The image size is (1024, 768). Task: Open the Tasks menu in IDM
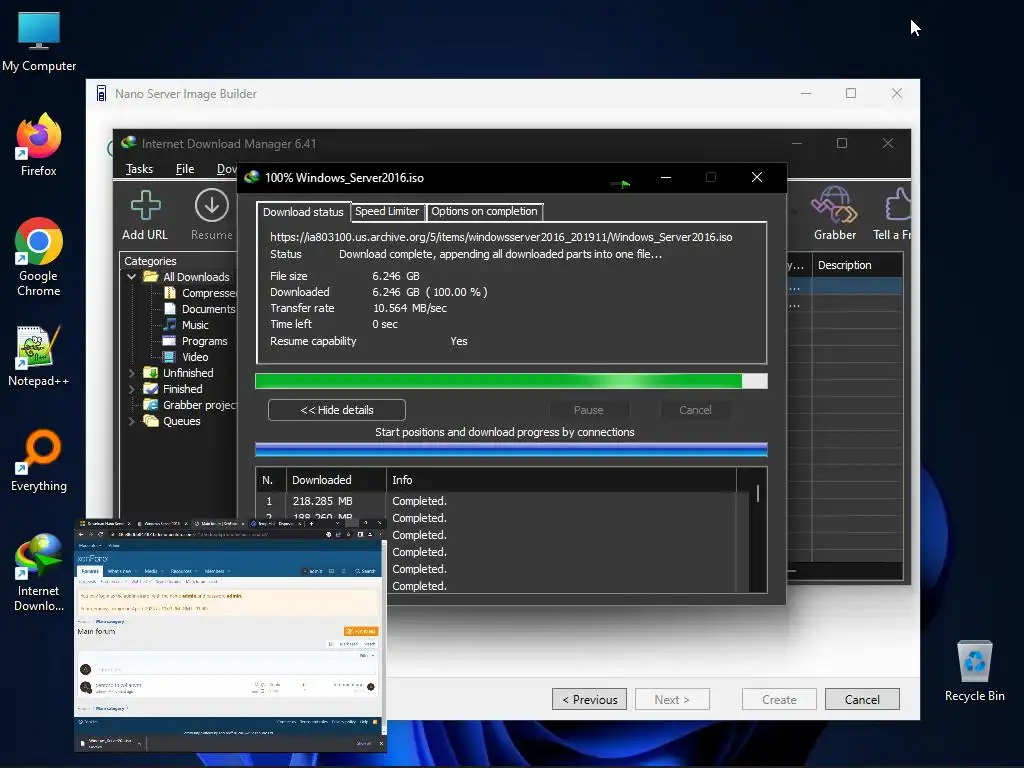coord(139,169)
